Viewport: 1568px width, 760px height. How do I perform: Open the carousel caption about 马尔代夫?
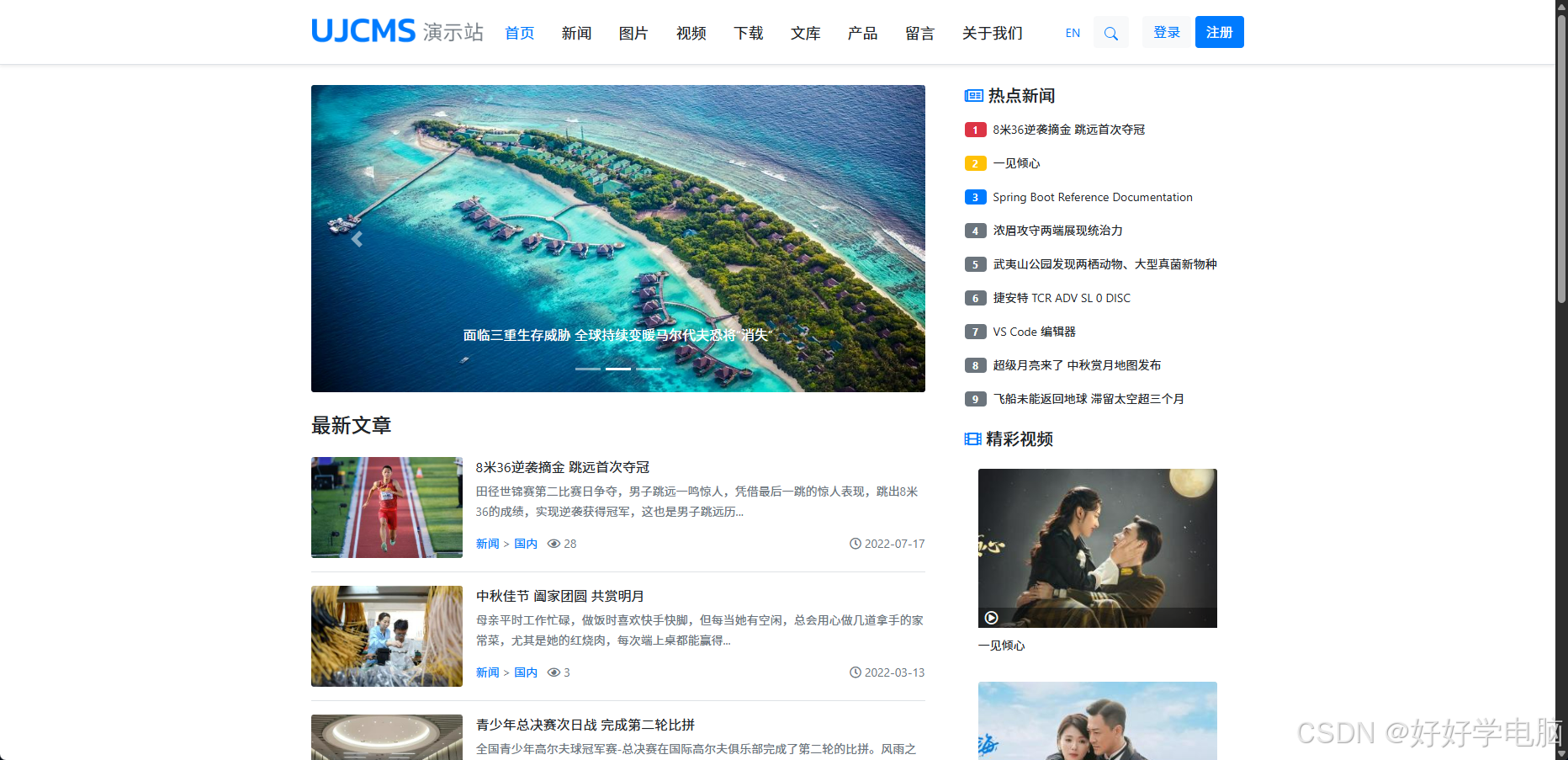pos(618,335)
